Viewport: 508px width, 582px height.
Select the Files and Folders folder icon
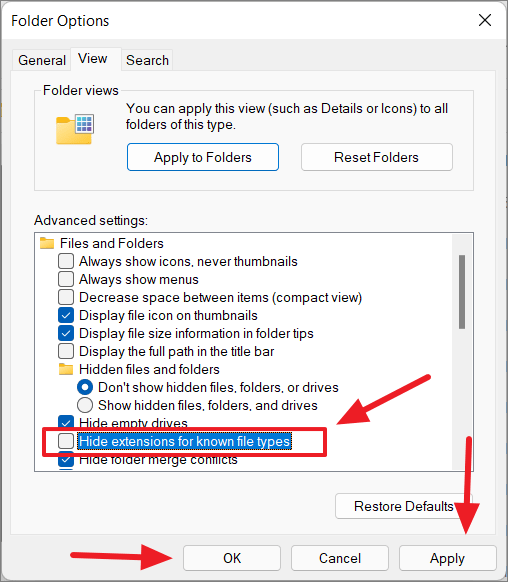coord(47,243)
